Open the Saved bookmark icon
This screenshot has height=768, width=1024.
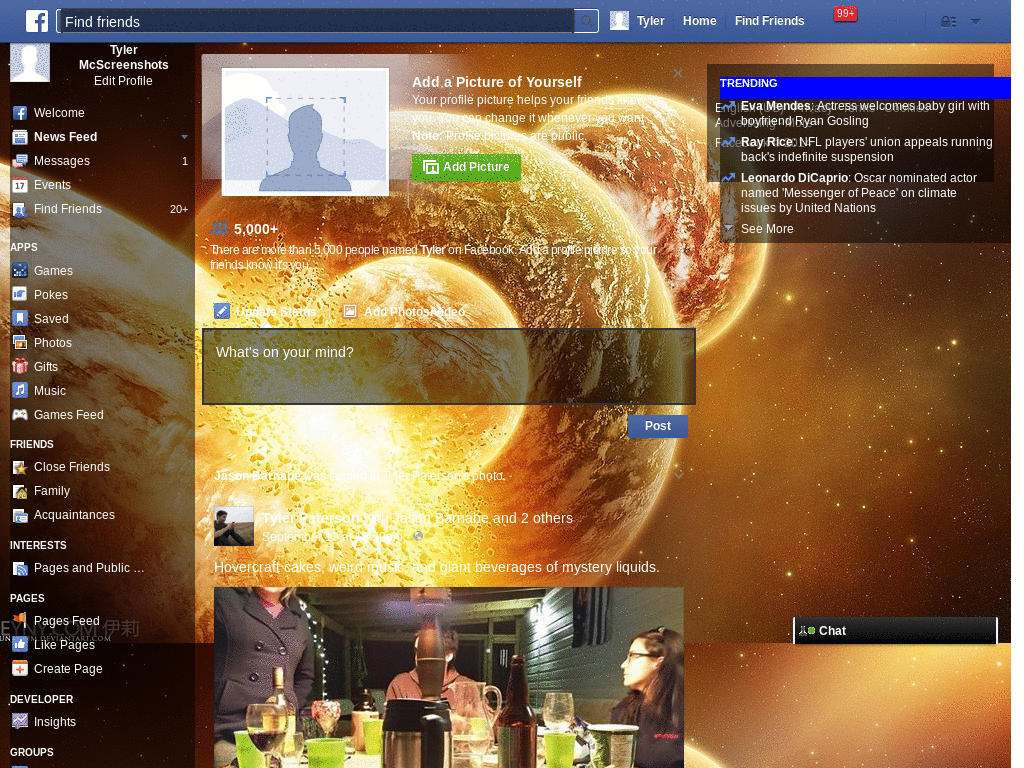click(20, 319)
